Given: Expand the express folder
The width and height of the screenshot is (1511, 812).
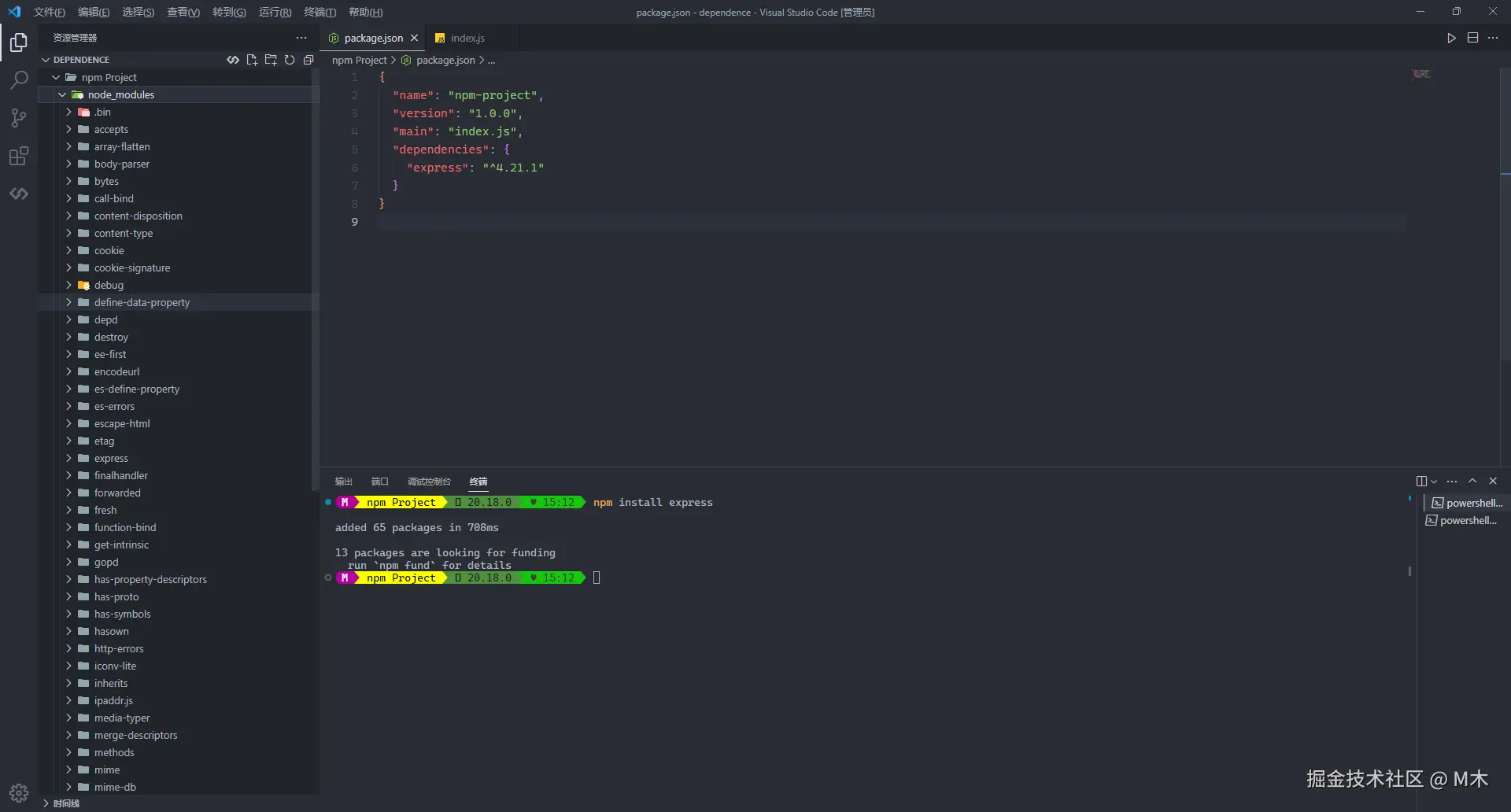Looking at the screenshot, I should [68, 458].
